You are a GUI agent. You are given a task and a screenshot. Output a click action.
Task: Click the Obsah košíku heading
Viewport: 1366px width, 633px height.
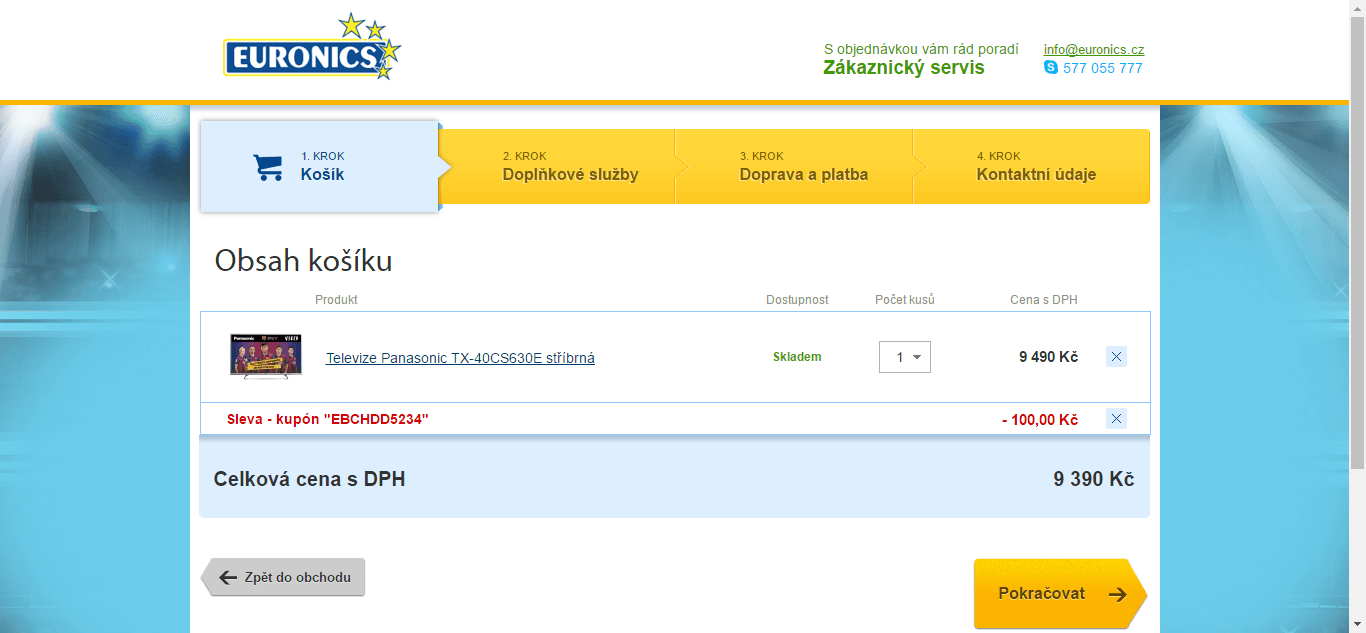tap(304, 261)
